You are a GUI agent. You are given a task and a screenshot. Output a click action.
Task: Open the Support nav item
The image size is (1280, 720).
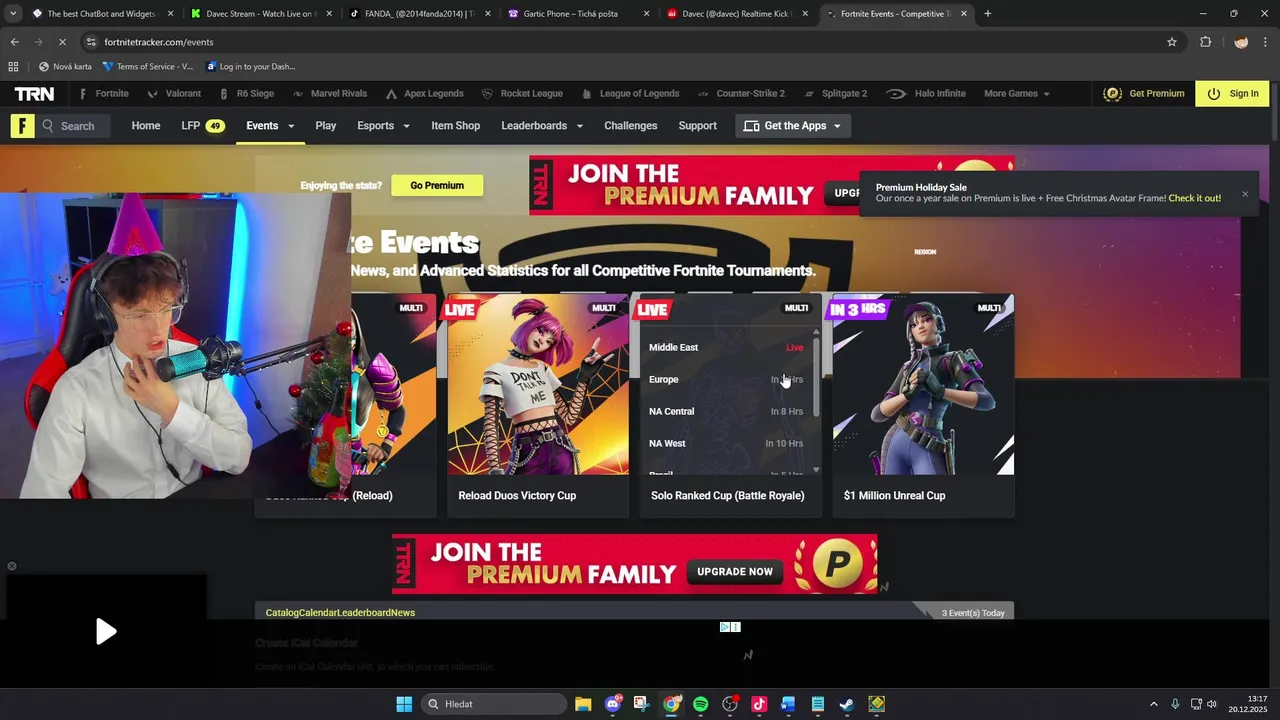(697, 126)
